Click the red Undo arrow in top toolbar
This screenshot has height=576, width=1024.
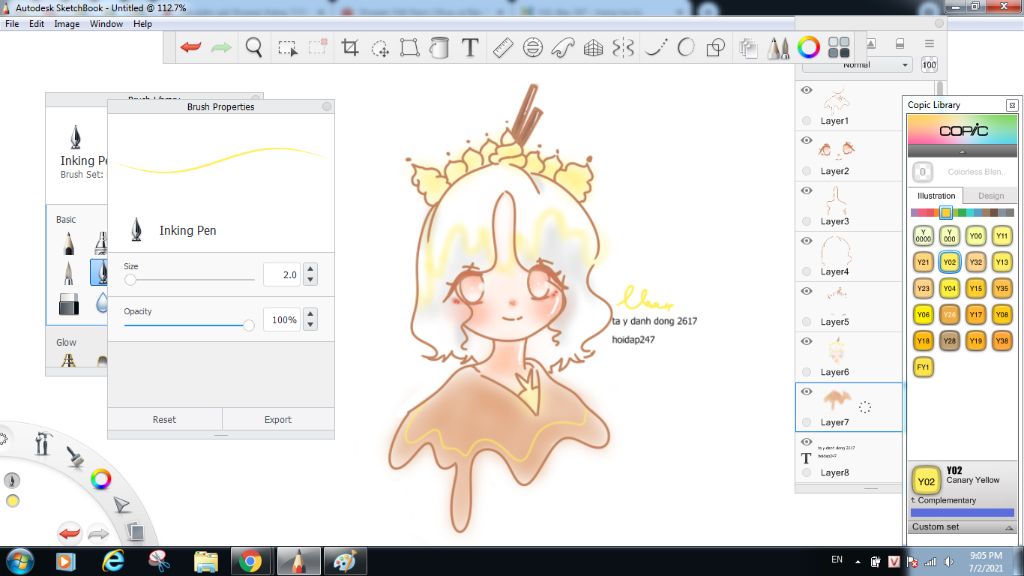coord(191,47)
